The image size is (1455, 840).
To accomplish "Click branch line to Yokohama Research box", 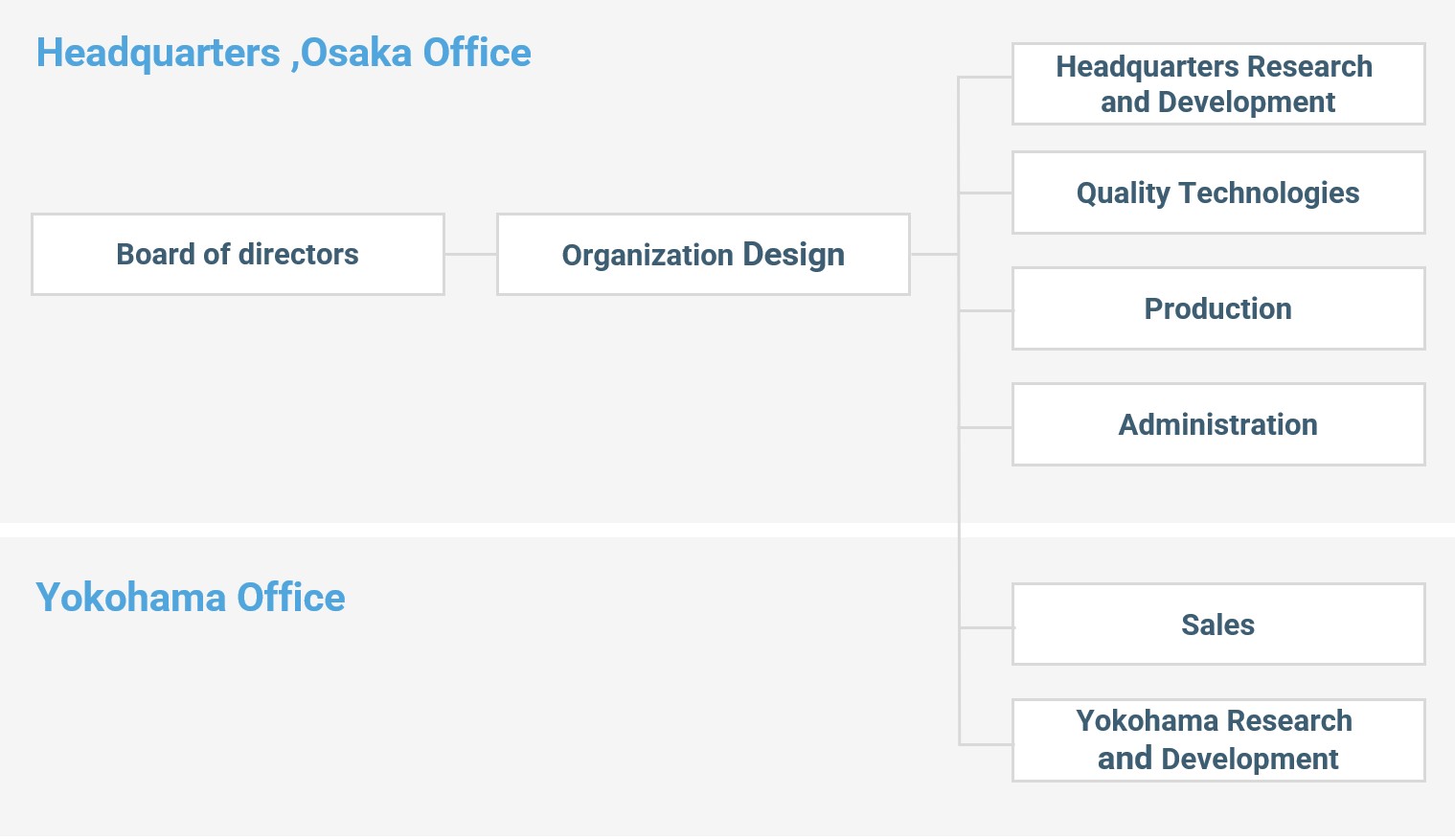I will pos(986,744).
